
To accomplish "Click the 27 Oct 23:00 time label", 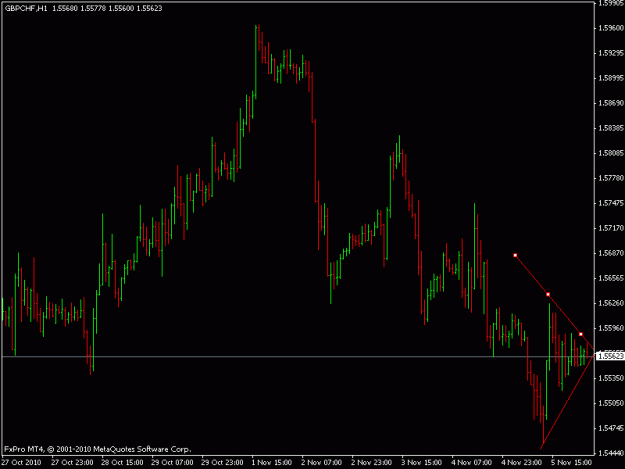I will click(72, 463).
